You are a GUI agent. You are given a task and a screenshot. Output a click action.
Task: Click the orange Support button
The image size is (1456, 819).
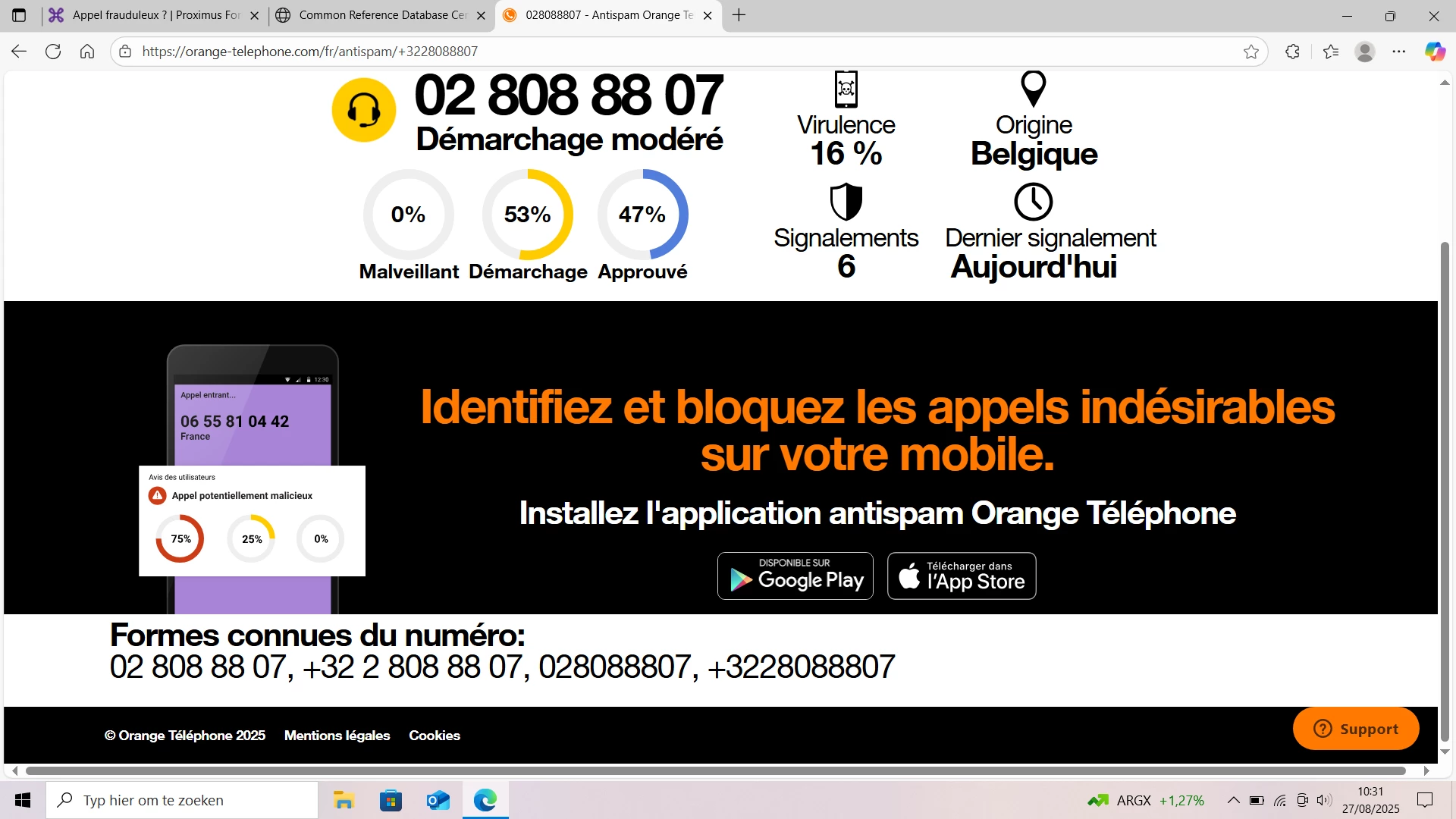[x=1356, y=729]
